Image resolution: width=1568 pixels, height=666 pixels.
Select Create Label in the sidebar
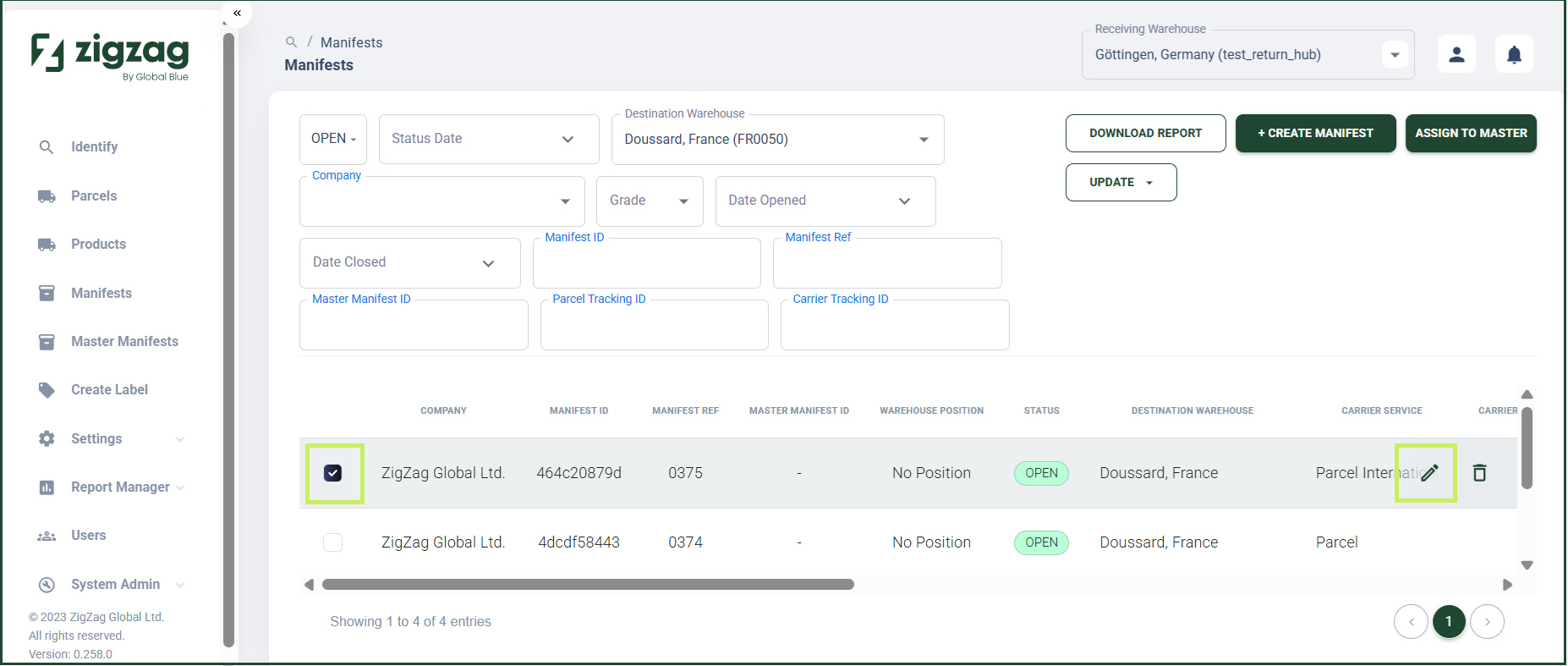109,389
